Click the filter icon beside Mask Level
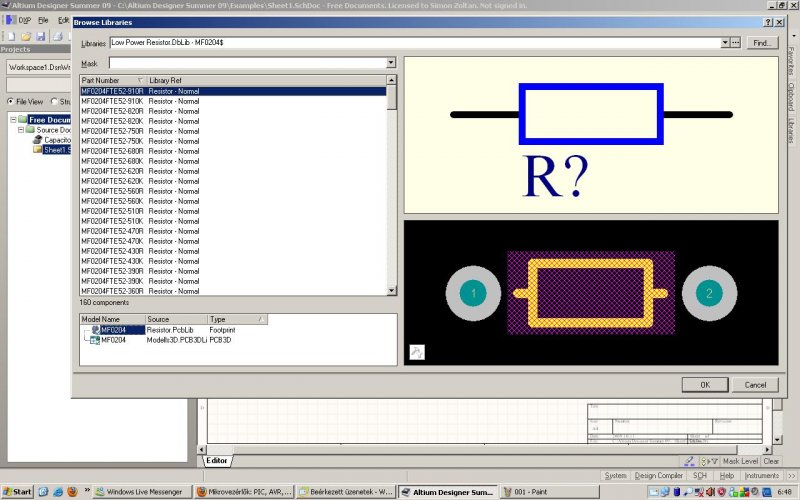 [710, 461]
